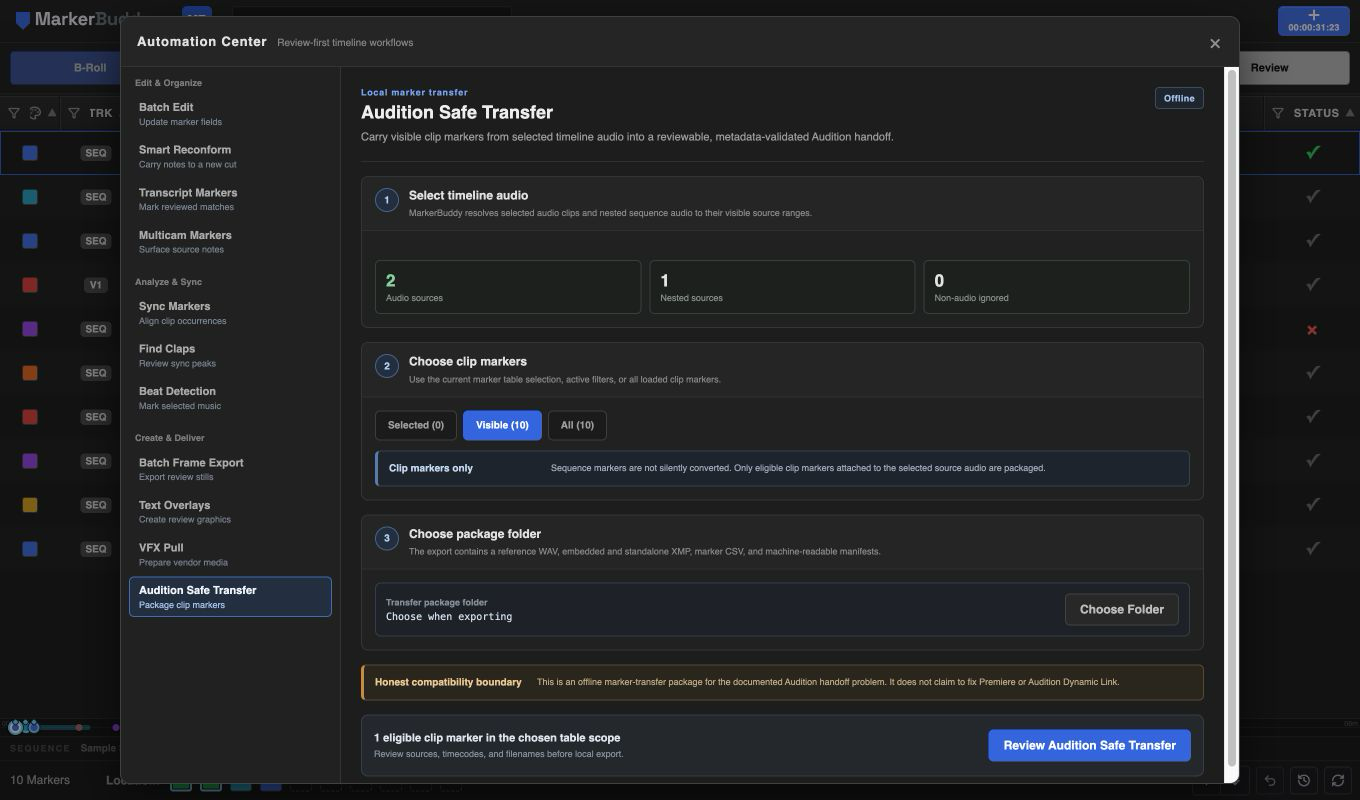The height and width of the screenshot is (800, 1360).
Task: Click the add marker plus button with timecode
Action: 1313,21
